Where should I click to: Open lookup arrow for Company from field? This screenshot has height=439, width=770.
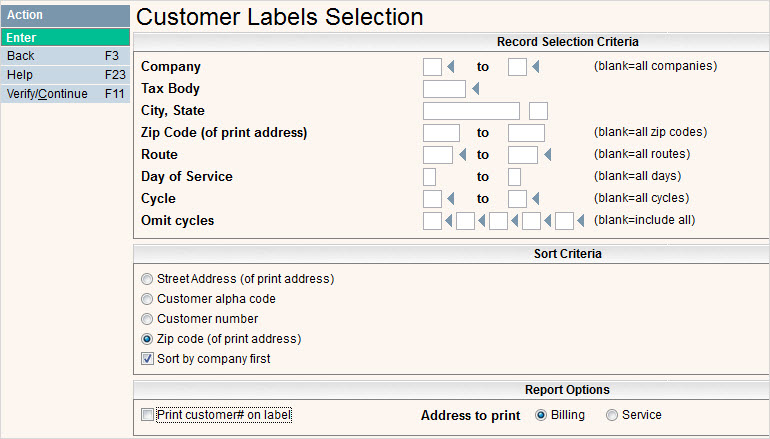click(450, 67)
